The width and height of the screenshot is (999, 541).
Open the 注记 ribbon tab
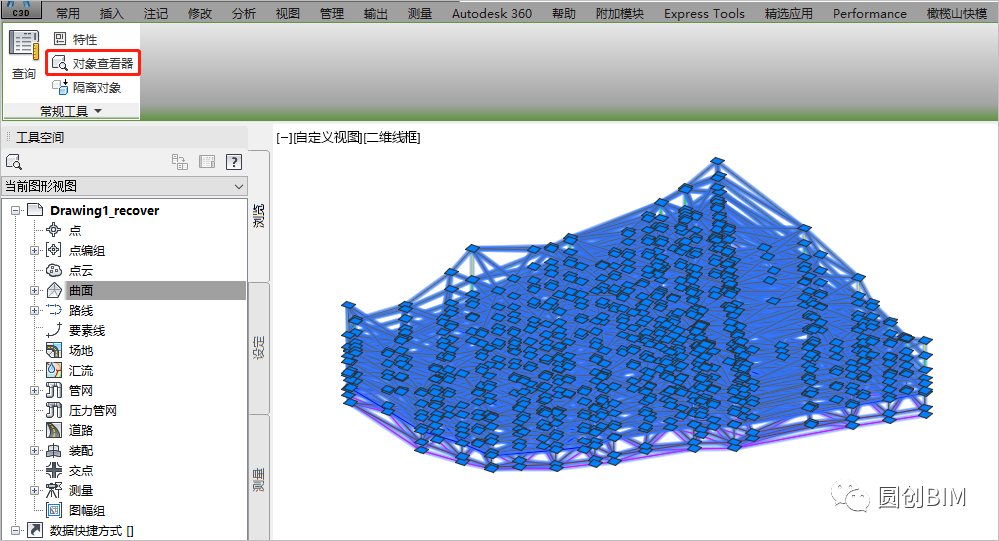155,13
